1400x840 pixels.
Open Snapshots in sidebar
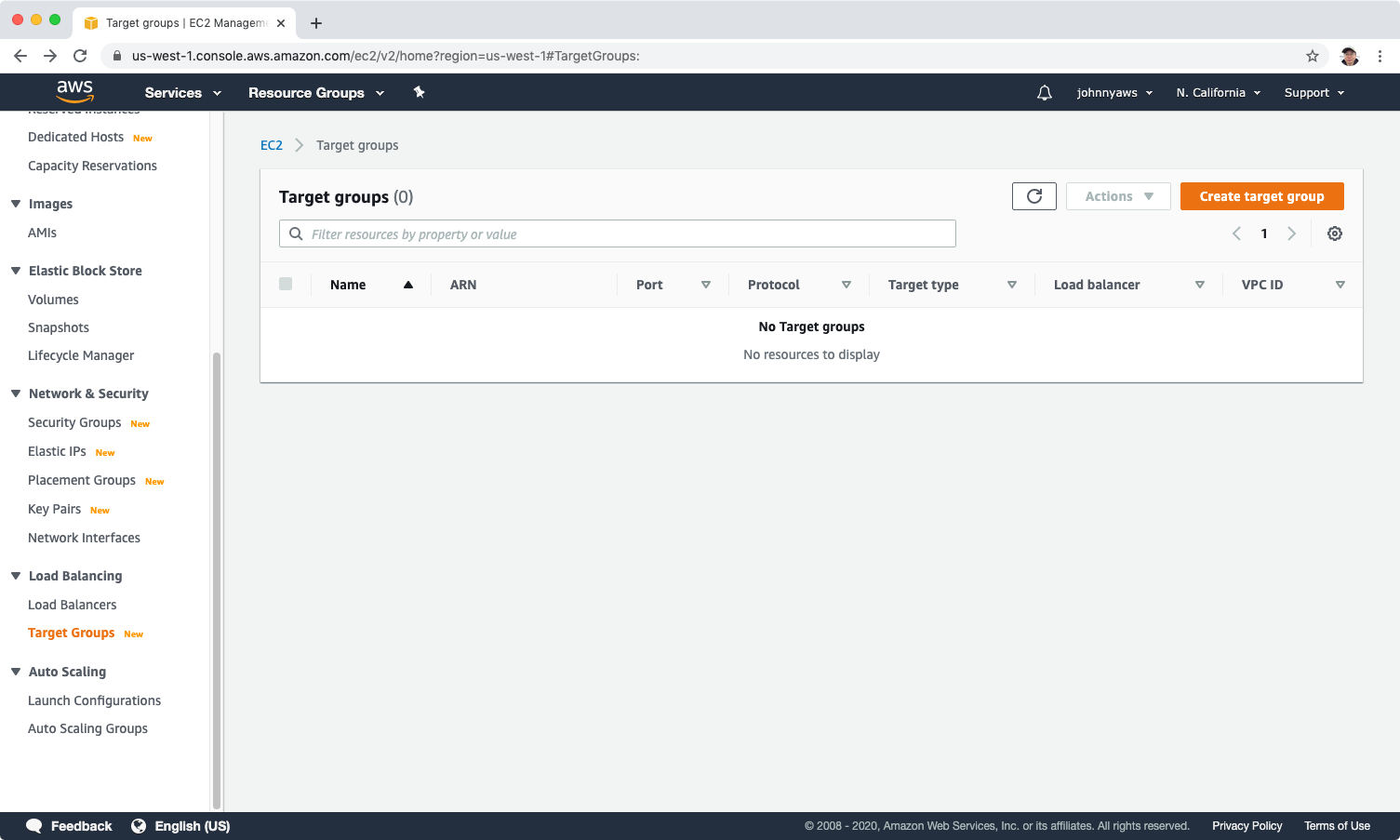59,327
